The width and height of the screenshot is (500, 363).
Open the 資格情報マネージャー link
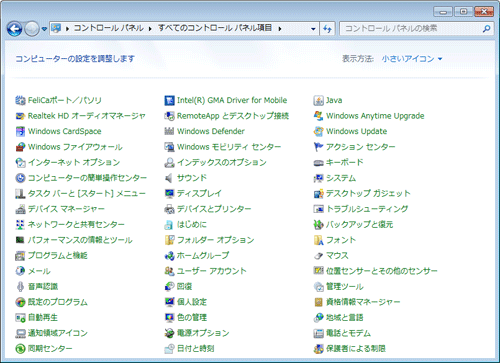[363, 302]
